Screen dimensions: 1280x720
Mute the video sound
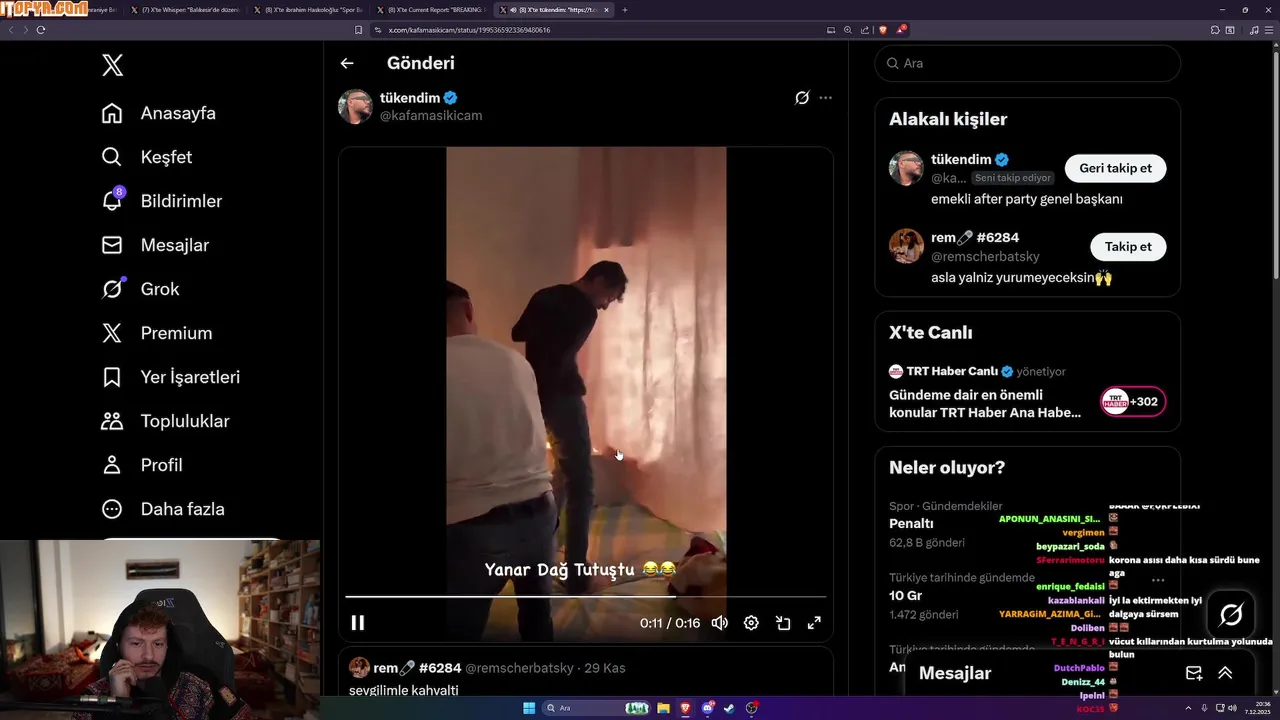click(x=719, y=623)
